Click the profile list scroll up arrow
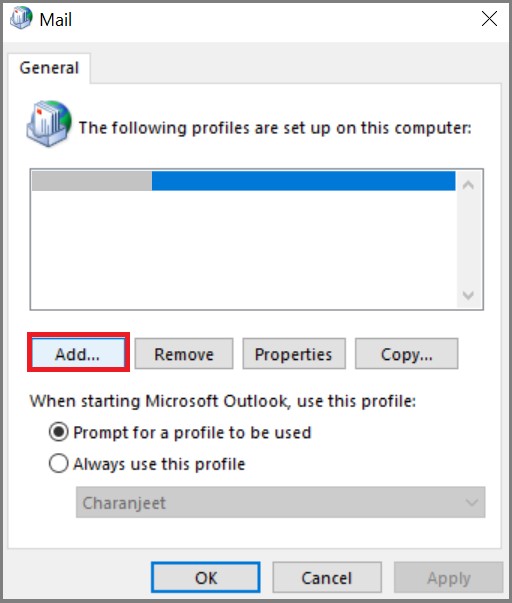The height and width of the screenshot is (603, 512). point(468,185)
